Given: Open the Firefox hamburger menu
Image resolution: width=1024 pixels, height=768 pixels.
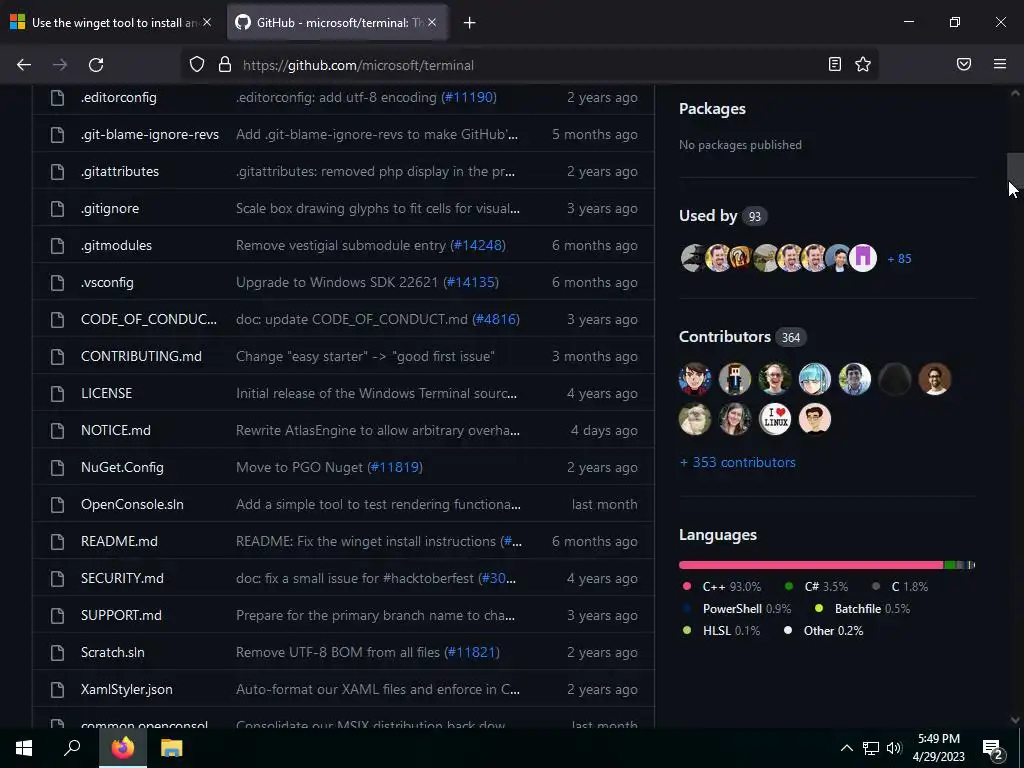Looking at the screenshot, I should coord(1000,64).
